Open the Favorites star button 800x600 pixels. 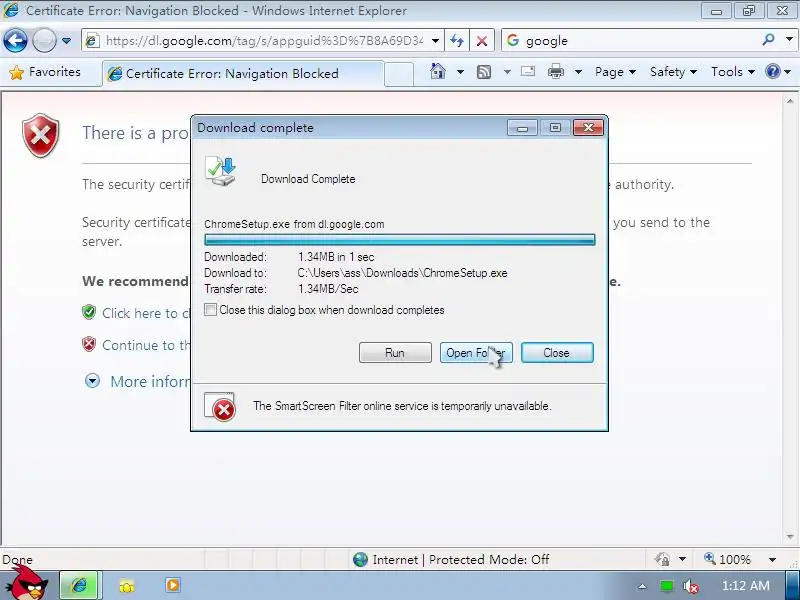pos(45,72)
